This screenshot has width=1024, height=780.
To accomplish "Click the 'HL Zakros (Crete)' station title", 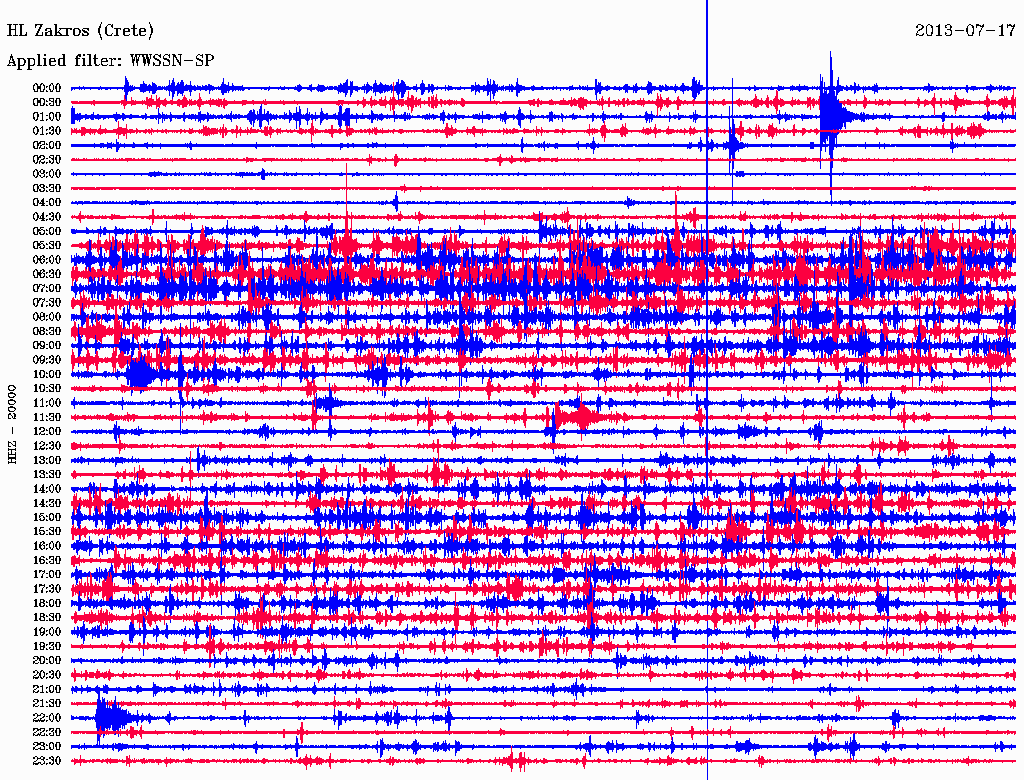I will tap(80, 30).
